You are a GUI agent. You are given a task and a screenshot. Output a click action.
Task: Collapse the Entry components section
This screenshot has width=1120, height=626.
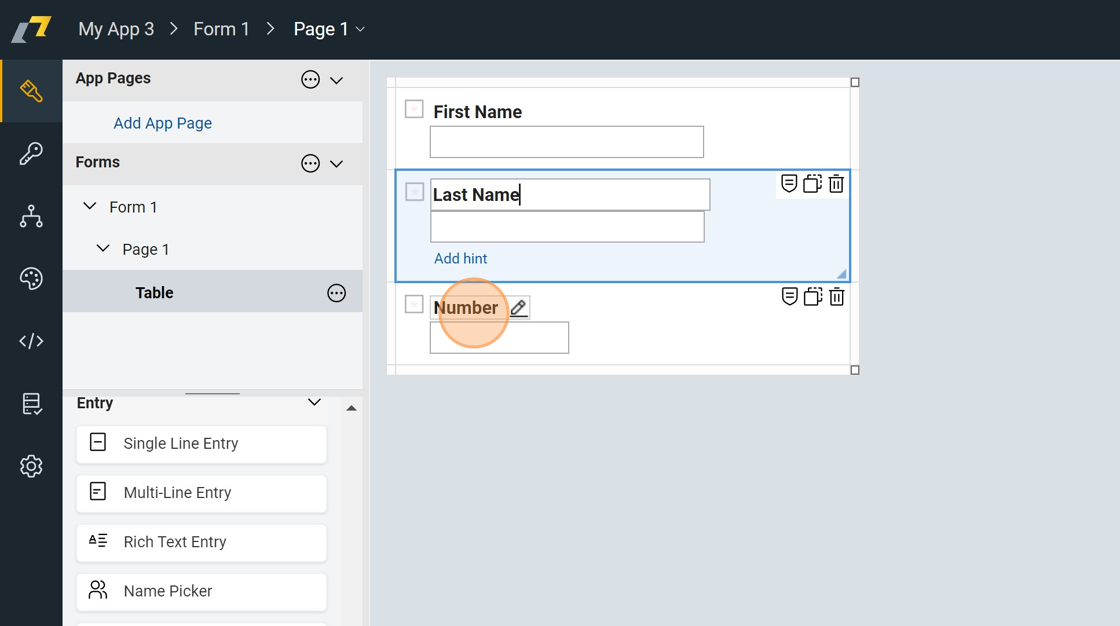pyautogui.click(x=314, y=403)
